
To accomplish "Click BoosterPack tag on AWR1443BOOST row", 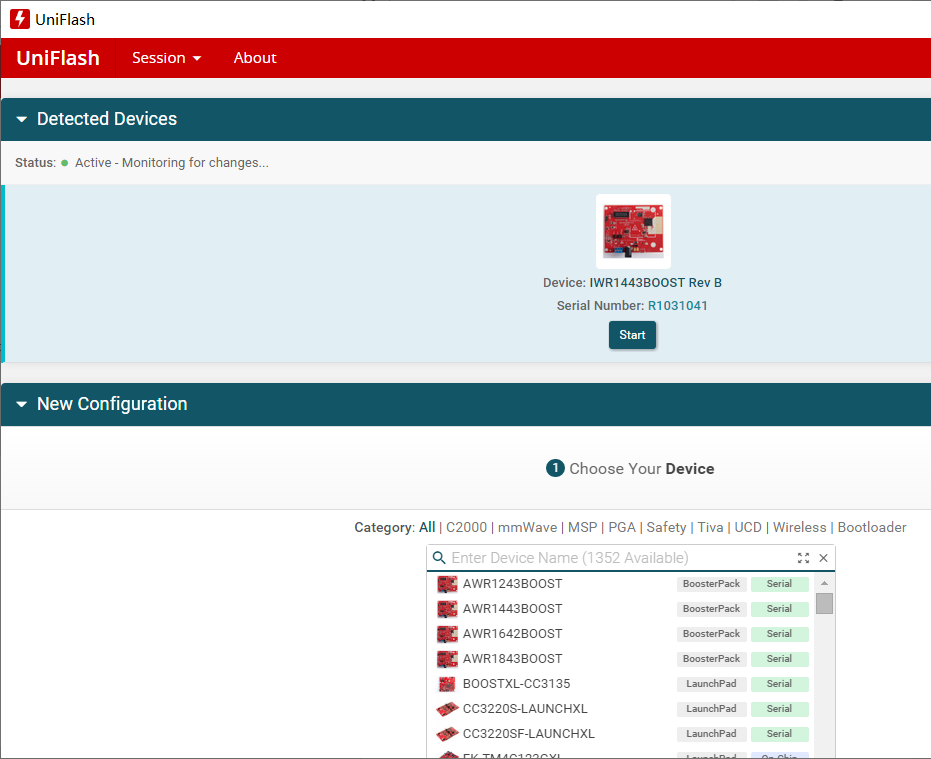I will coord(711,609).
